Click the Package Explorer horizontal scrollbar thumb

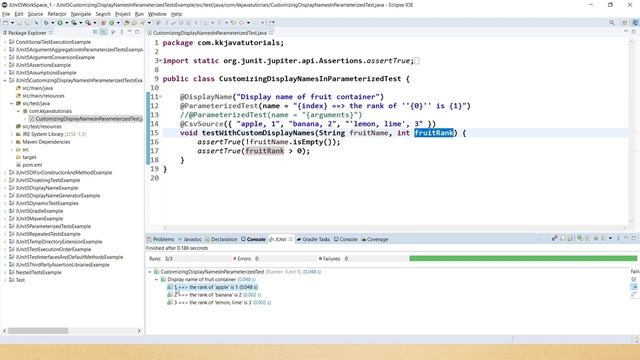[x=38, y=331]
